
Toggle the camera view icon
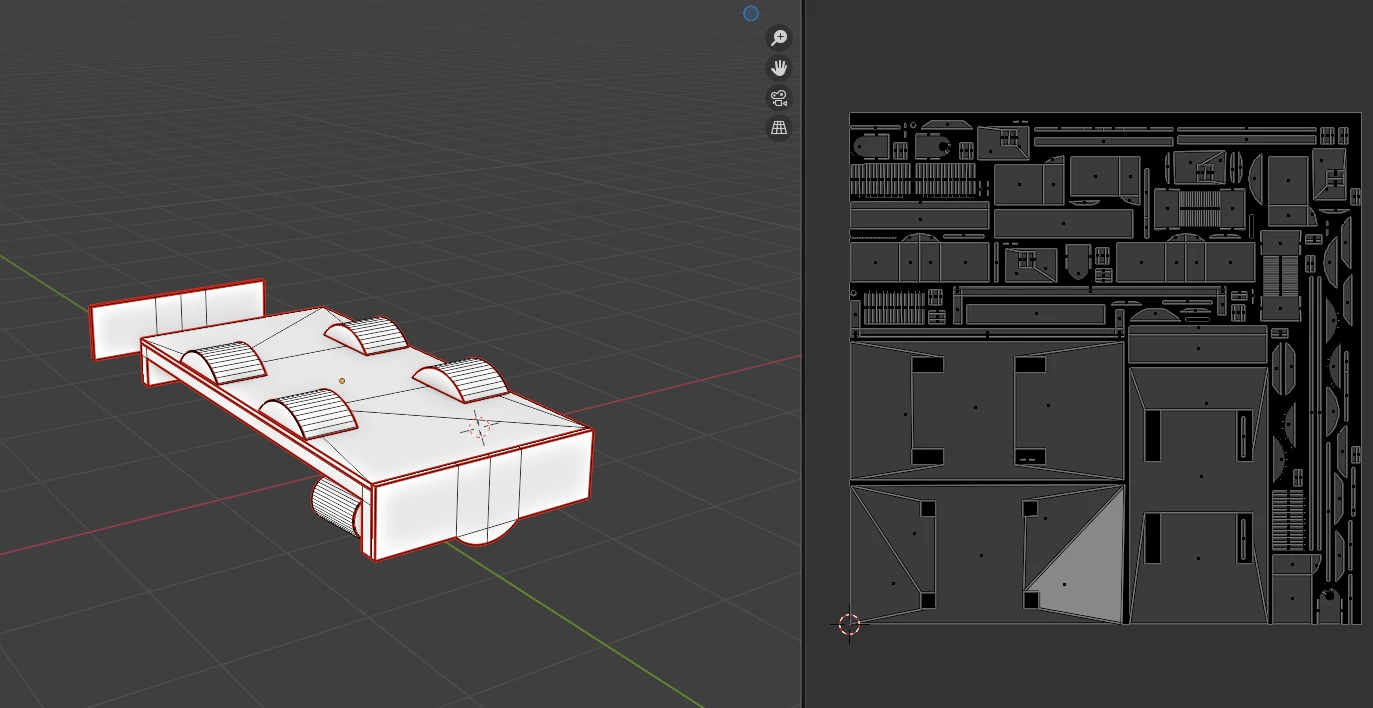(x=778, y=98)
